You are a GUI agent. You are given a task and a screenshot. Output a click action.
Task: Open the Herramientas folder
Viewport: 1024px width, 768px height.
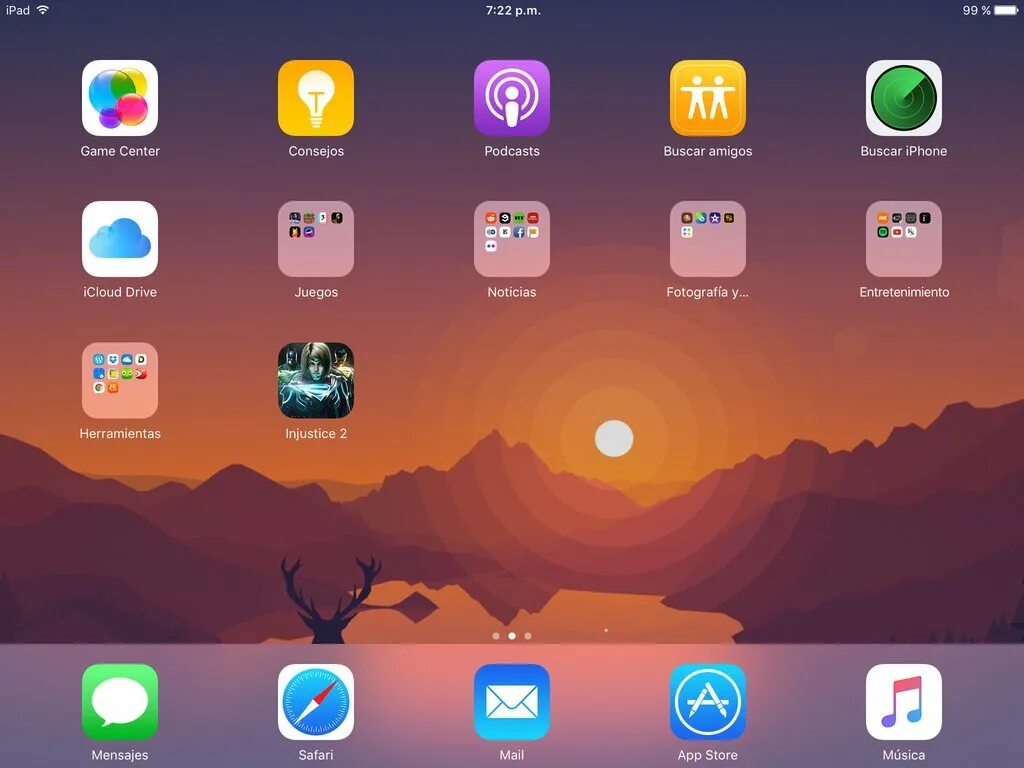[120, 380]
